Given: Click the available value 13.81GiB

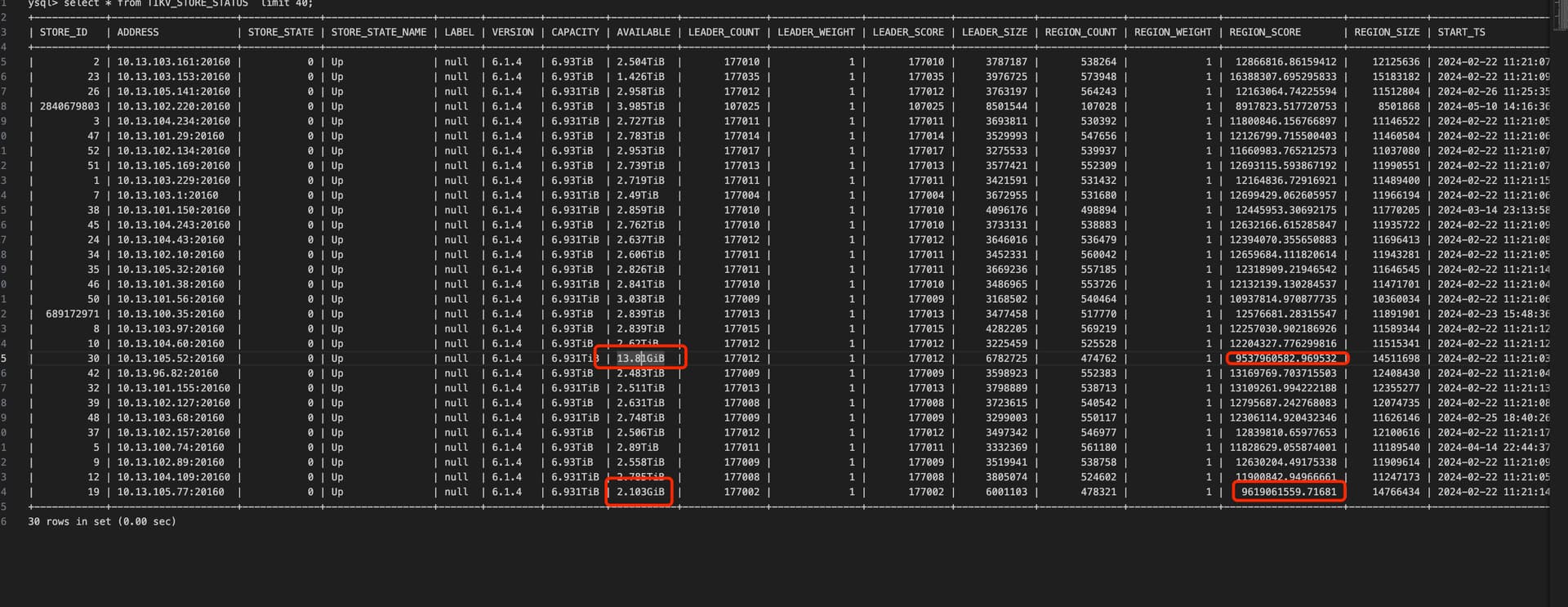Looking at the screenshot, I should [640, 359].
